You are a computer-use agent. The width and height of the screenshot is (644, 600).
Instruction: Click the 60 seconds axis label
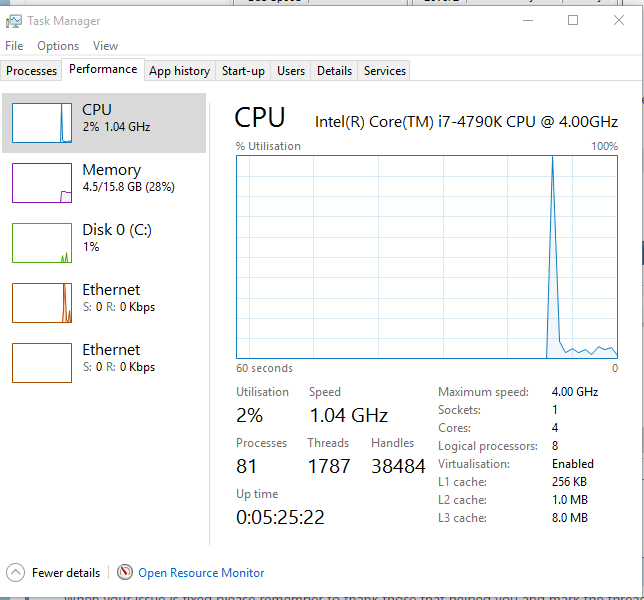[264, 368]
